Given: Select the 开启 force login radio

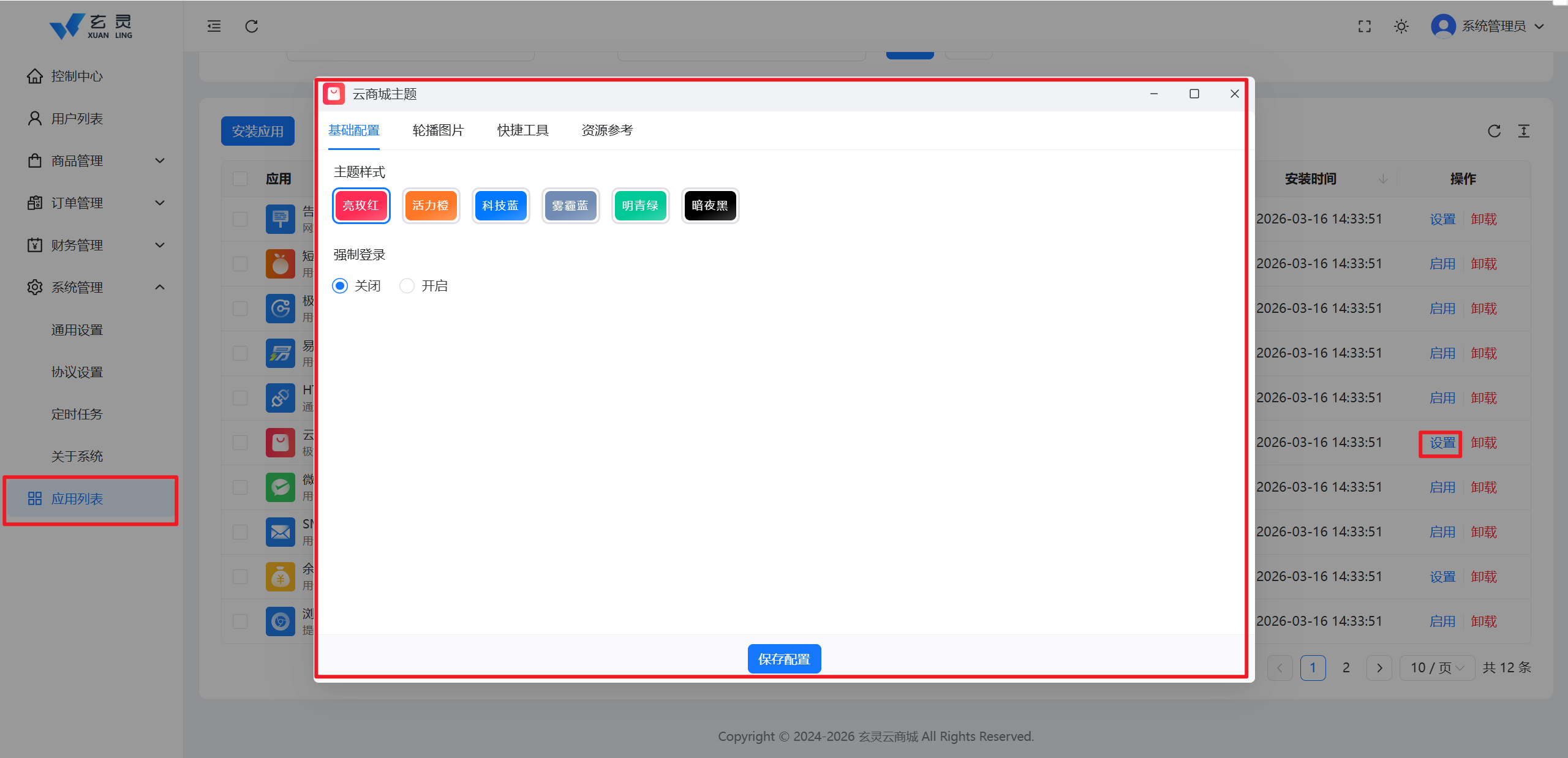Looking at the screenshot, I should pos(407,286).
